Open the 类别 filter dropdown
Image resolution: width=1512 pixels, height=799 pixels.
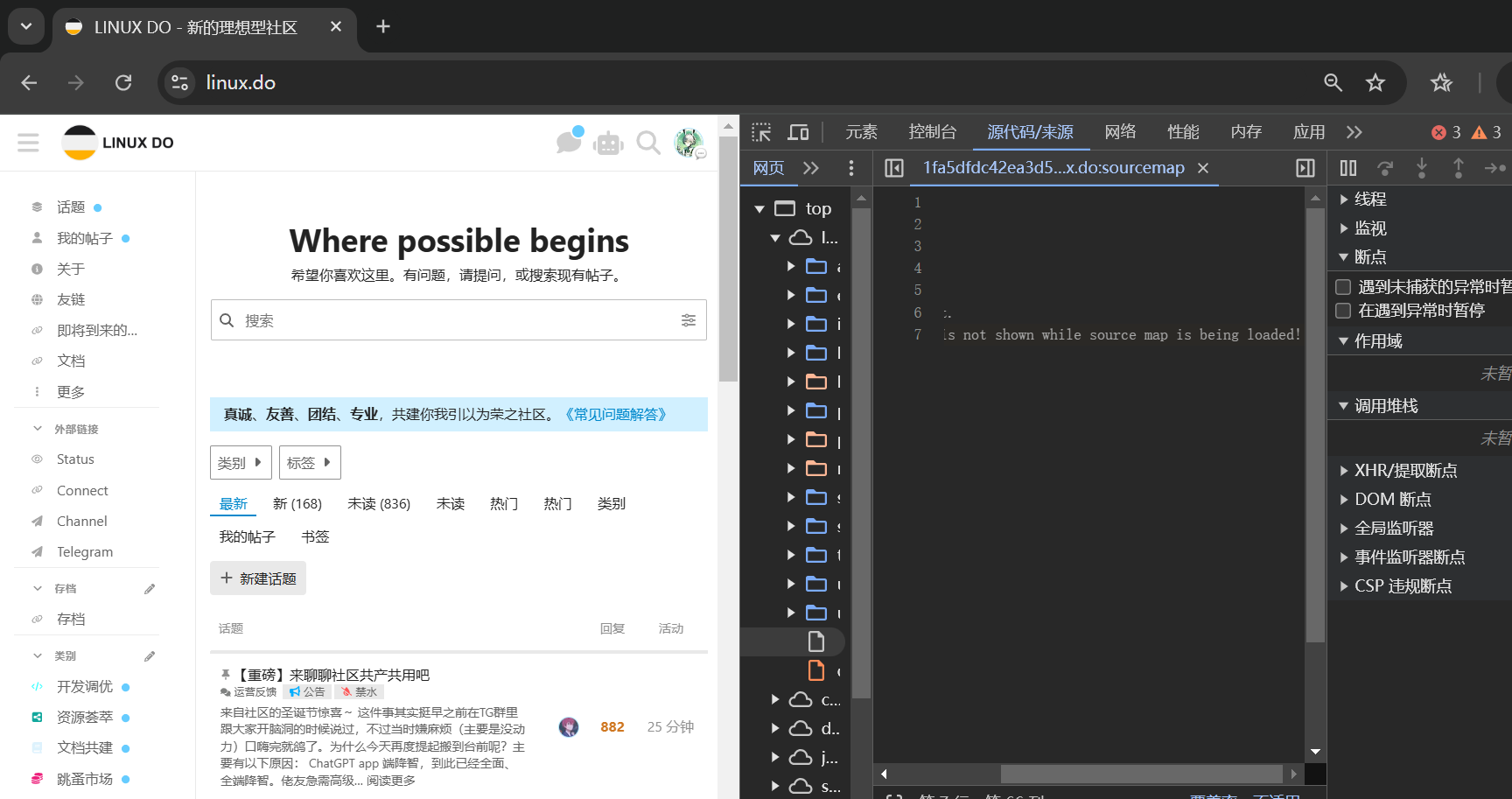241,463
